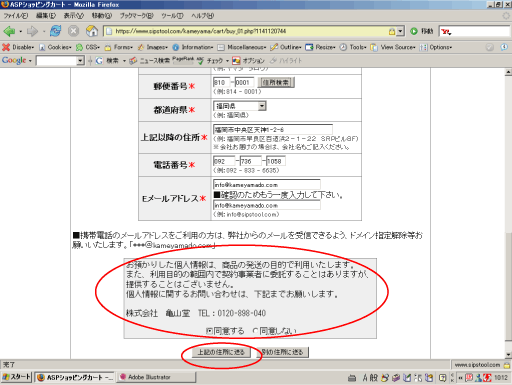
Task: Click the Google toolbar search G icon
Action: click(99, 61)
